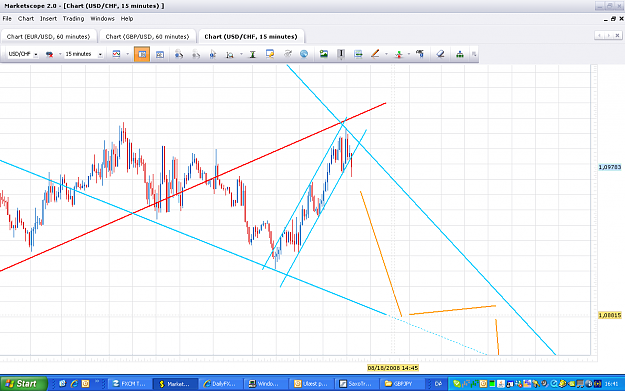Open the Help menu

[x=127, y=19]
